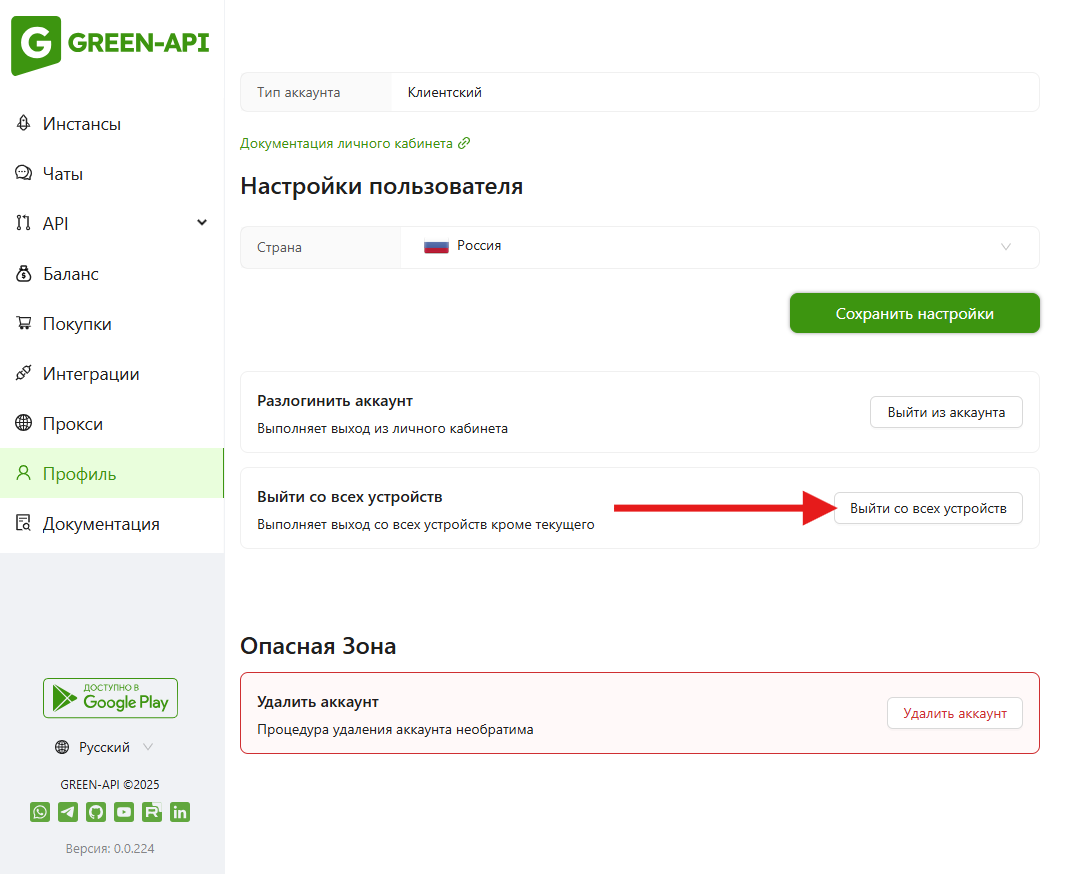Open the Telegram icon in the sidebar footer

coord(68,812)
